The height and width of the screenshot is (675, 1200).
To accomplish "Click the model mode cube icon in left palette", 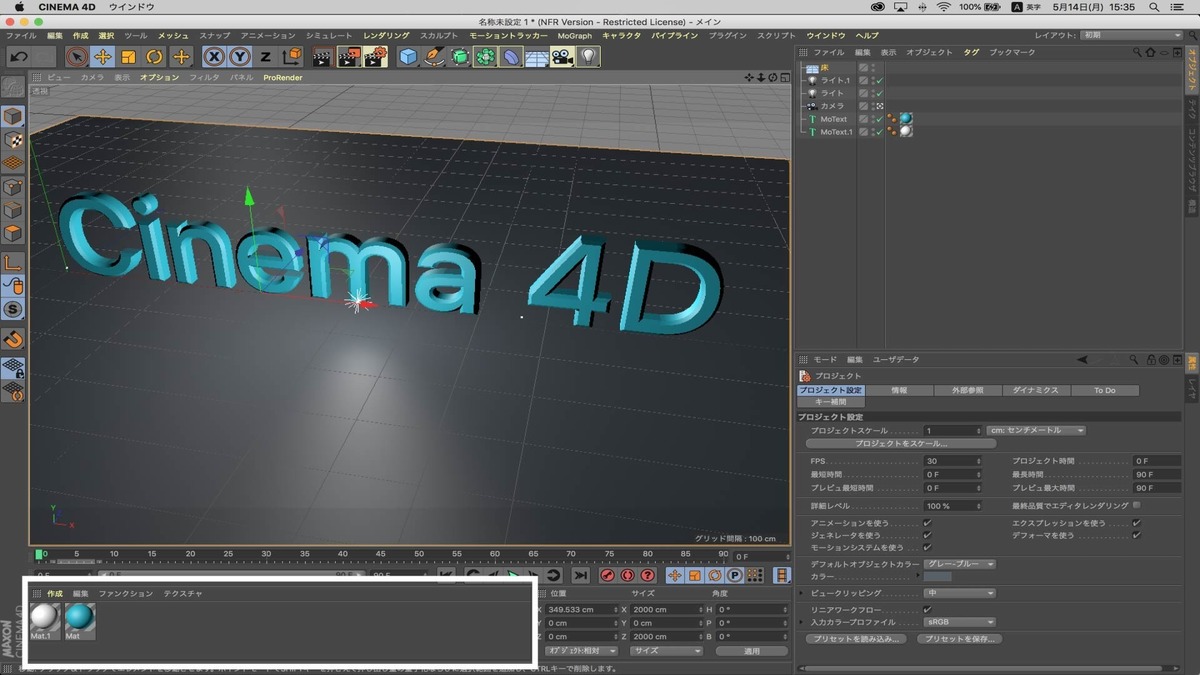I will (13, 117).
